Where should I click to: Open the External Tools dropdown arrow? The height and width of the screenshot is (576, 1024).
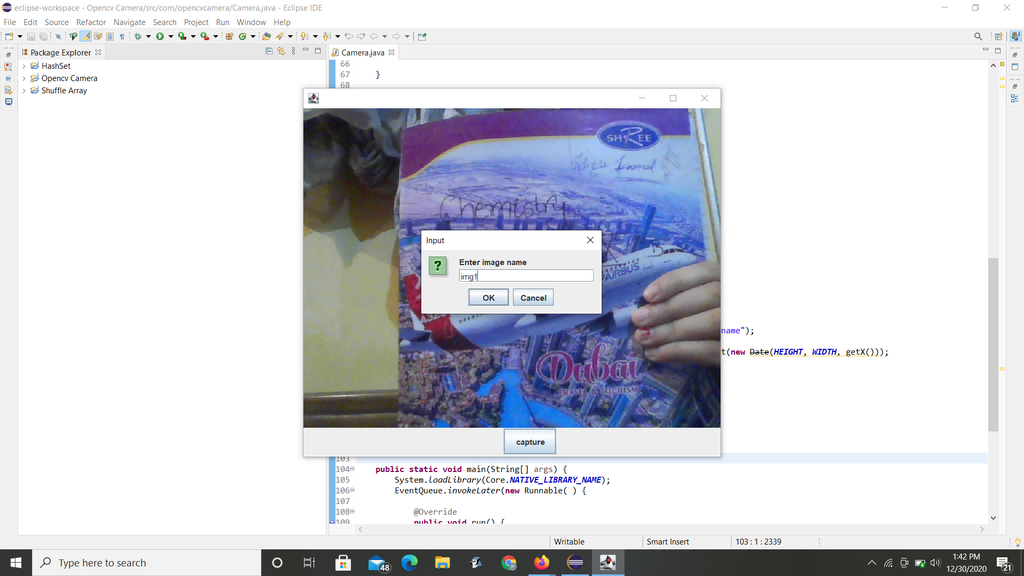coord(216,37)
